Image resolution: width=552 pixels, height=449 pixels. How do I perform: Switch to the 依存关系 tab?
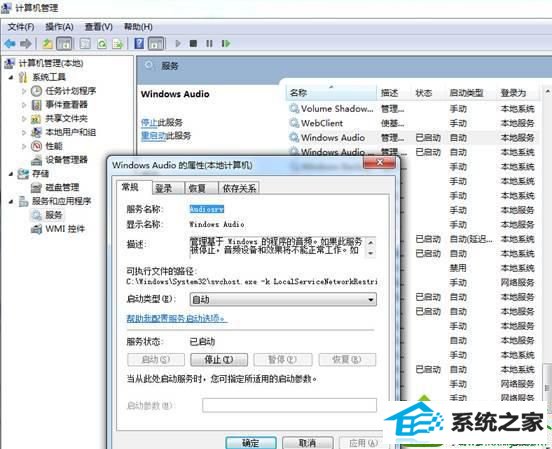tap(239, 188)
